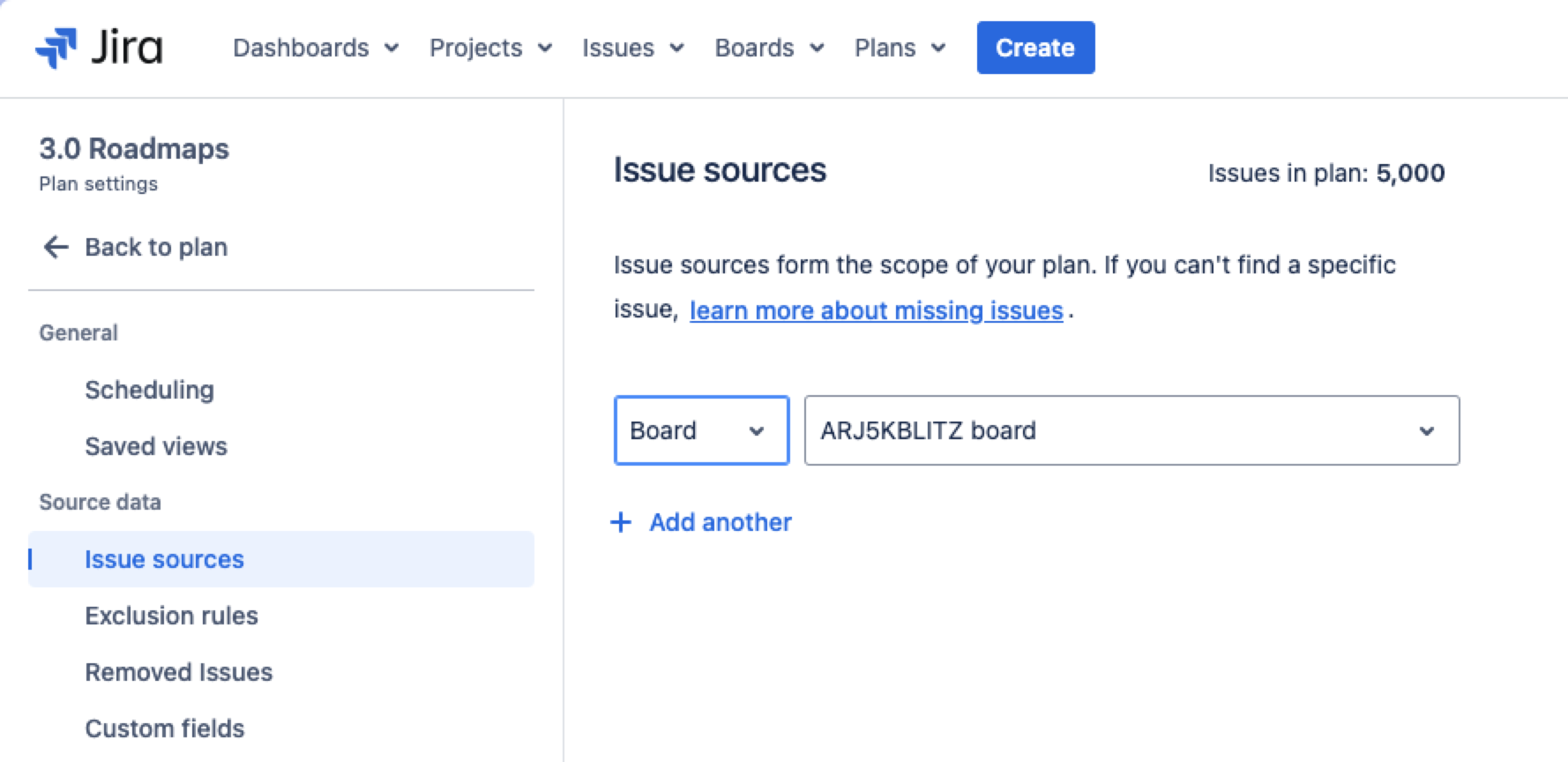This screenshot has height=762, width=1568.
Task: Open the ARJ5KBLITZ board dropdown
Action: pos(1131,430)
